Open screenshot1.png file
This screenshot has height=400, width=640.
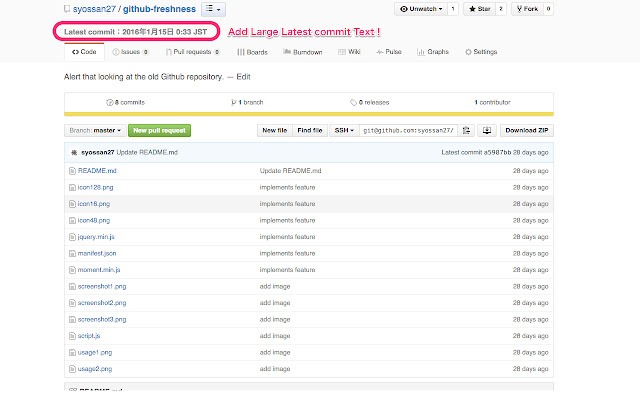point(102,287)
